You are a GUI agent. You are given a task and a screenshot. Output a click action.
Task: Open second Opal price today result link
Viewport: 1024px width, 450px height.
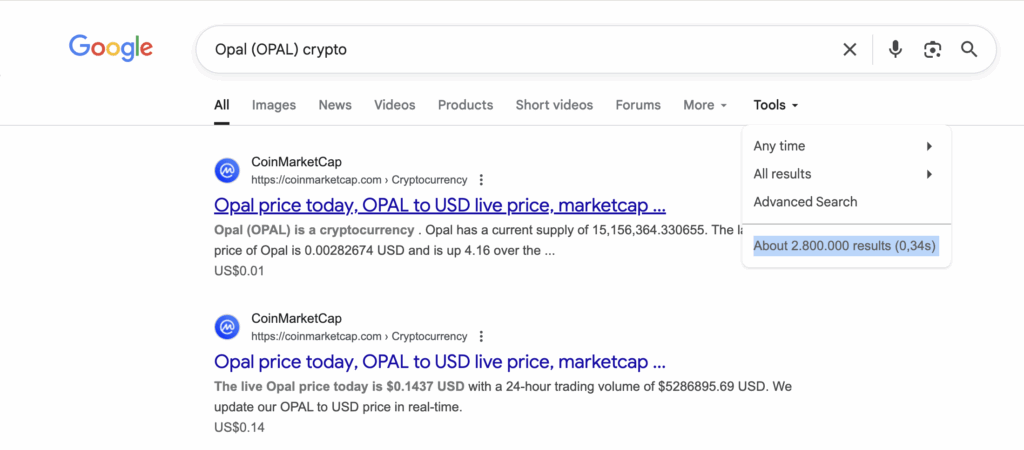[x=439, y=362]
